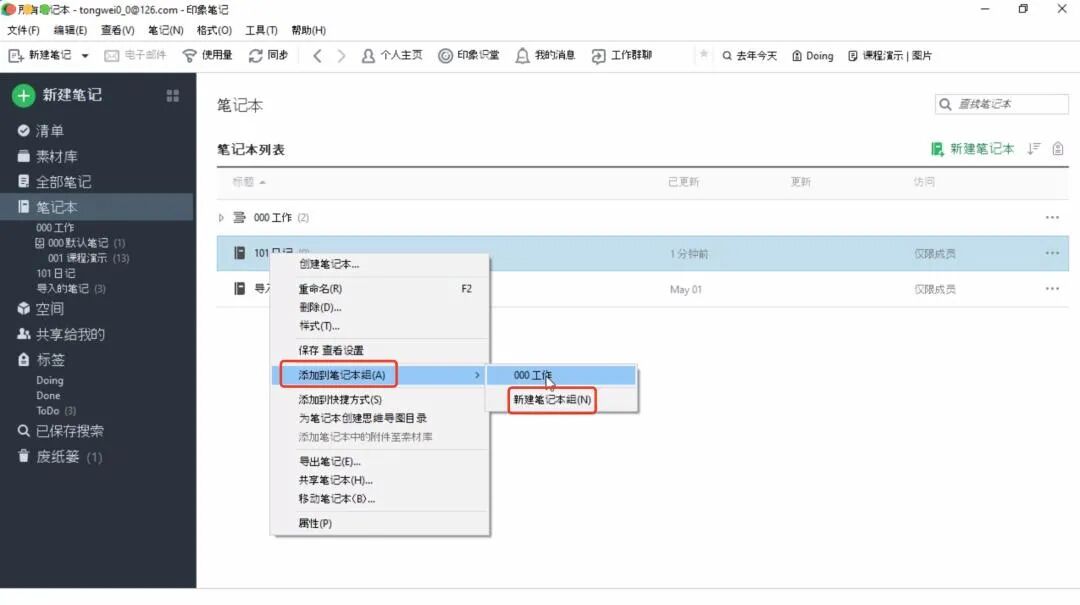Viewport: 1080px width, 605px height.
Task: Open sidebar grid view icon
Action: (x=173, y=96)
